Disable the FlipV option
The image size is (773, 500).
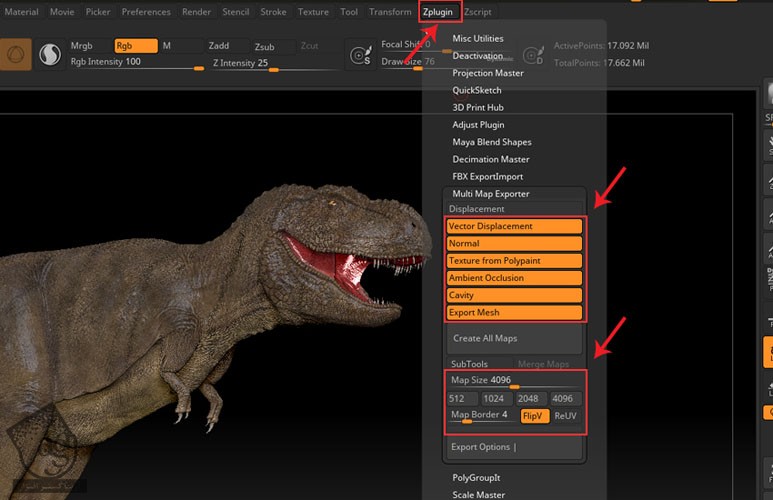click(534, 415)
